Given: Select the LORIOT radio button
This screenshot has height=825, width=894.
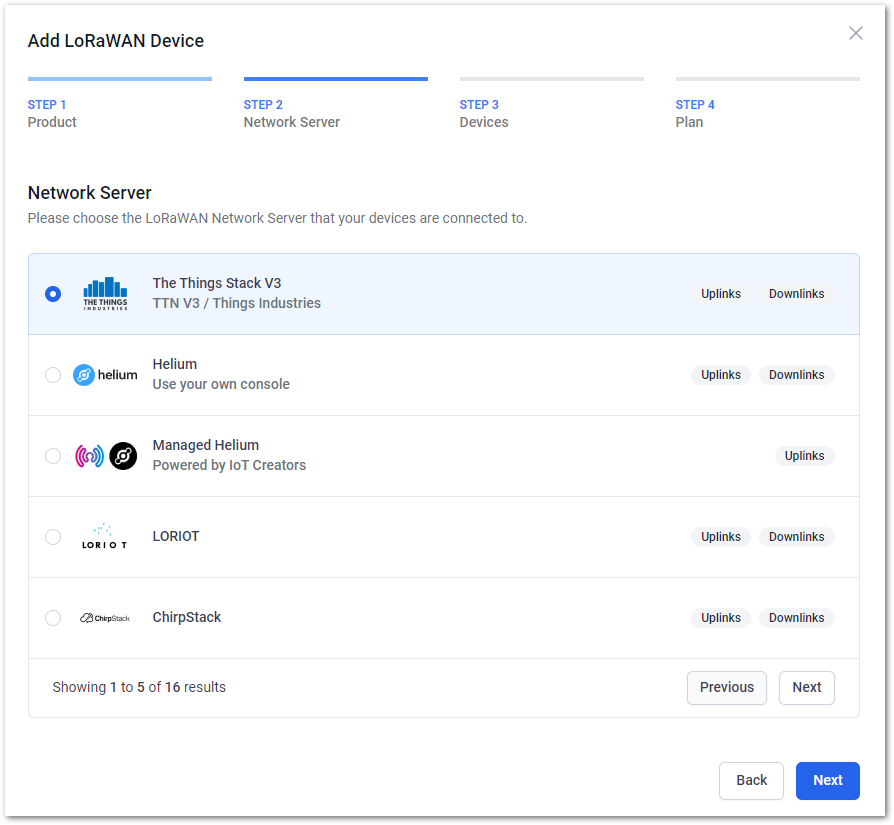Looking at the screenshot, I should point(53,537).
